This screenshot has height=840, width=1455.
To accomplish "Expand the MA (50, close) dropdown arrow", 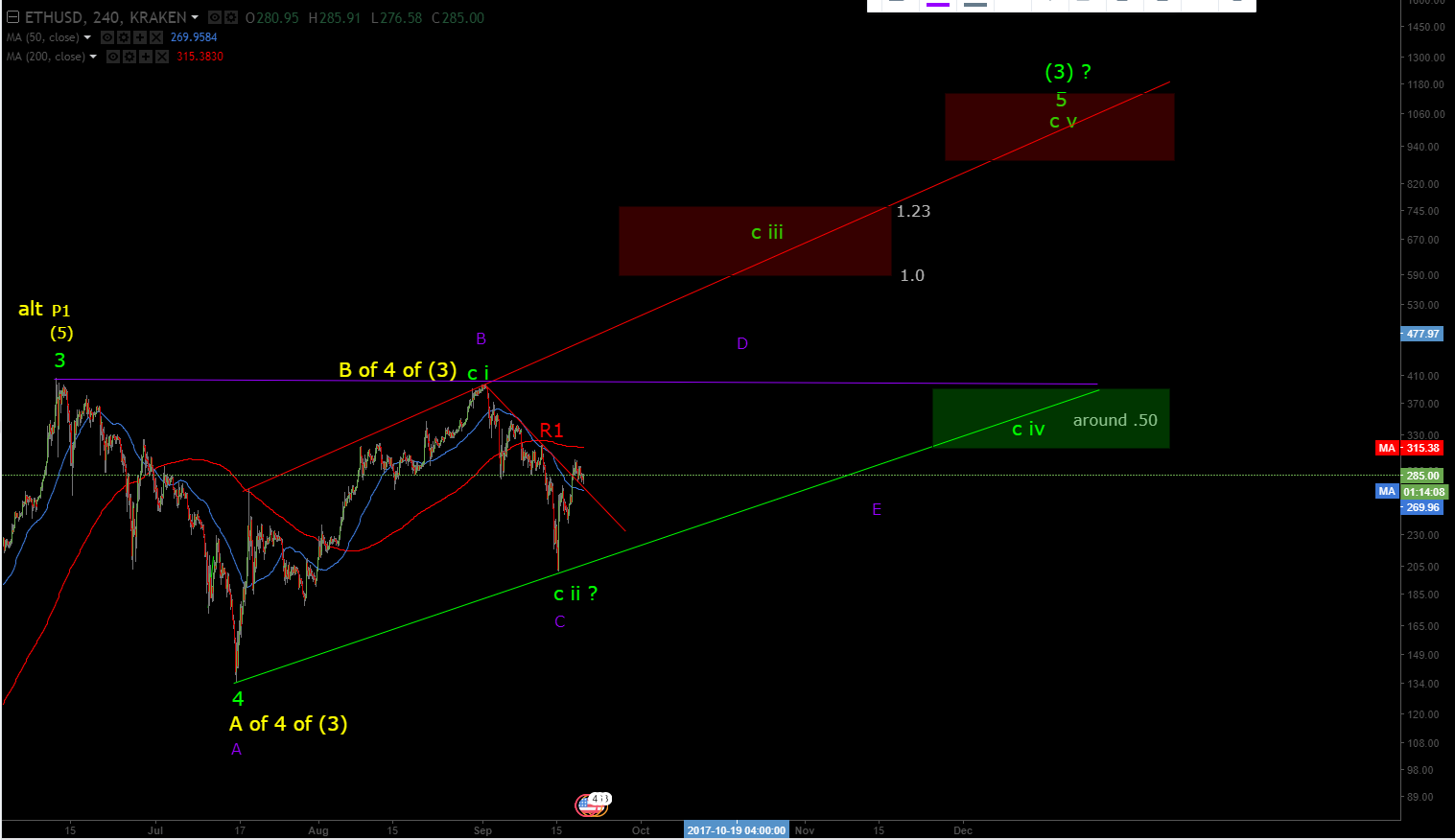I will click(x=87, y=37).
